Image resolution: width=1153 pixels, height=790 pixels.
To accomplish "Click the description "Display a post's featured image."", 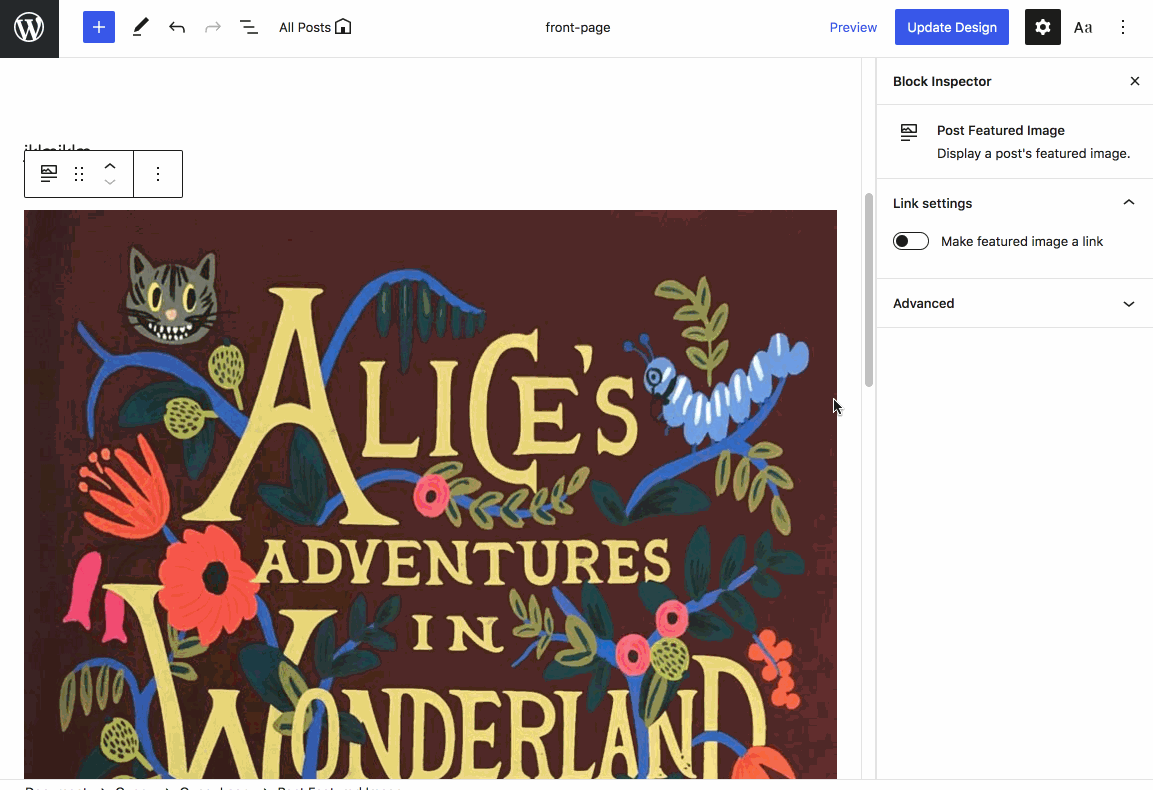I will pyautogui.click(x=1033, y=153).
